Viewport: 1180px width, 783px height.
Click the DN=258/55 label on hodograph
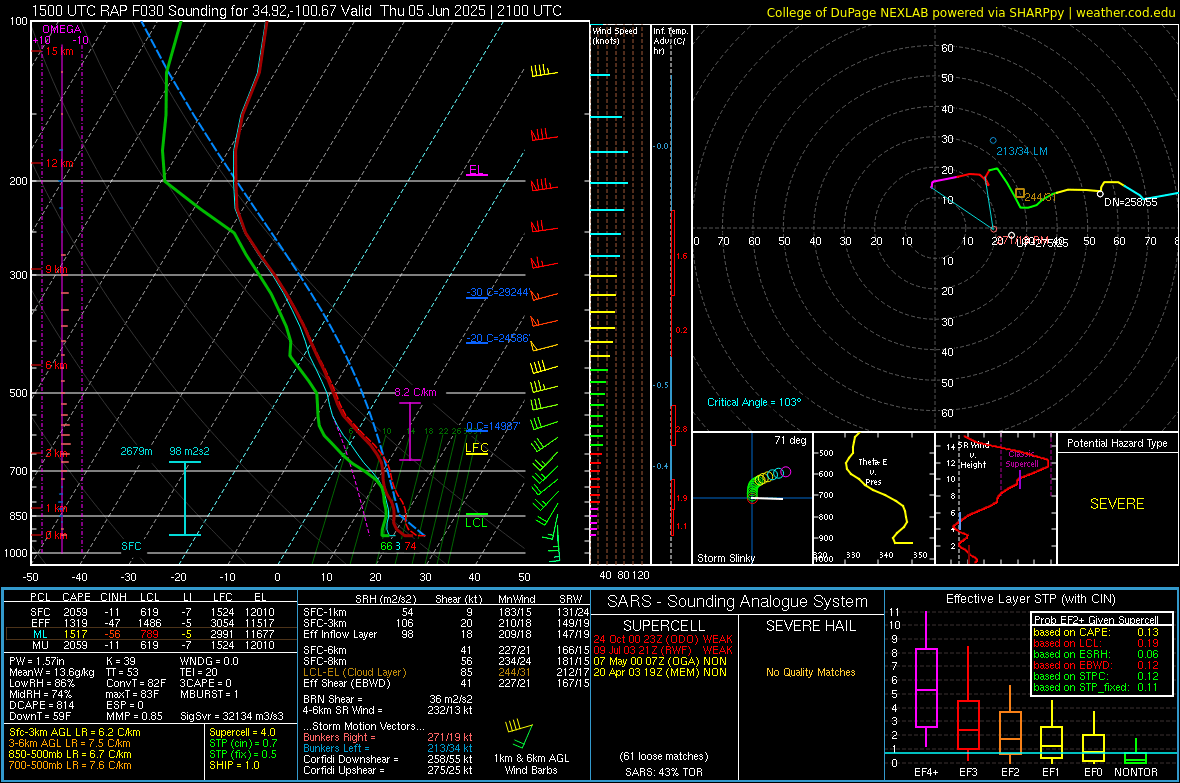[x=1130, y=203]
